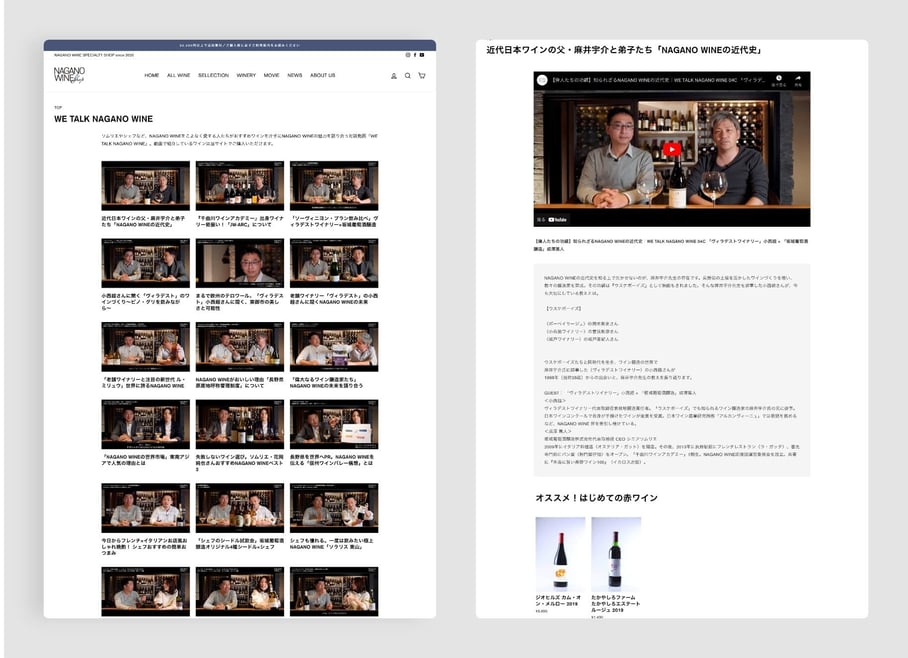Open the shopping cart icon

click(422, 75)
